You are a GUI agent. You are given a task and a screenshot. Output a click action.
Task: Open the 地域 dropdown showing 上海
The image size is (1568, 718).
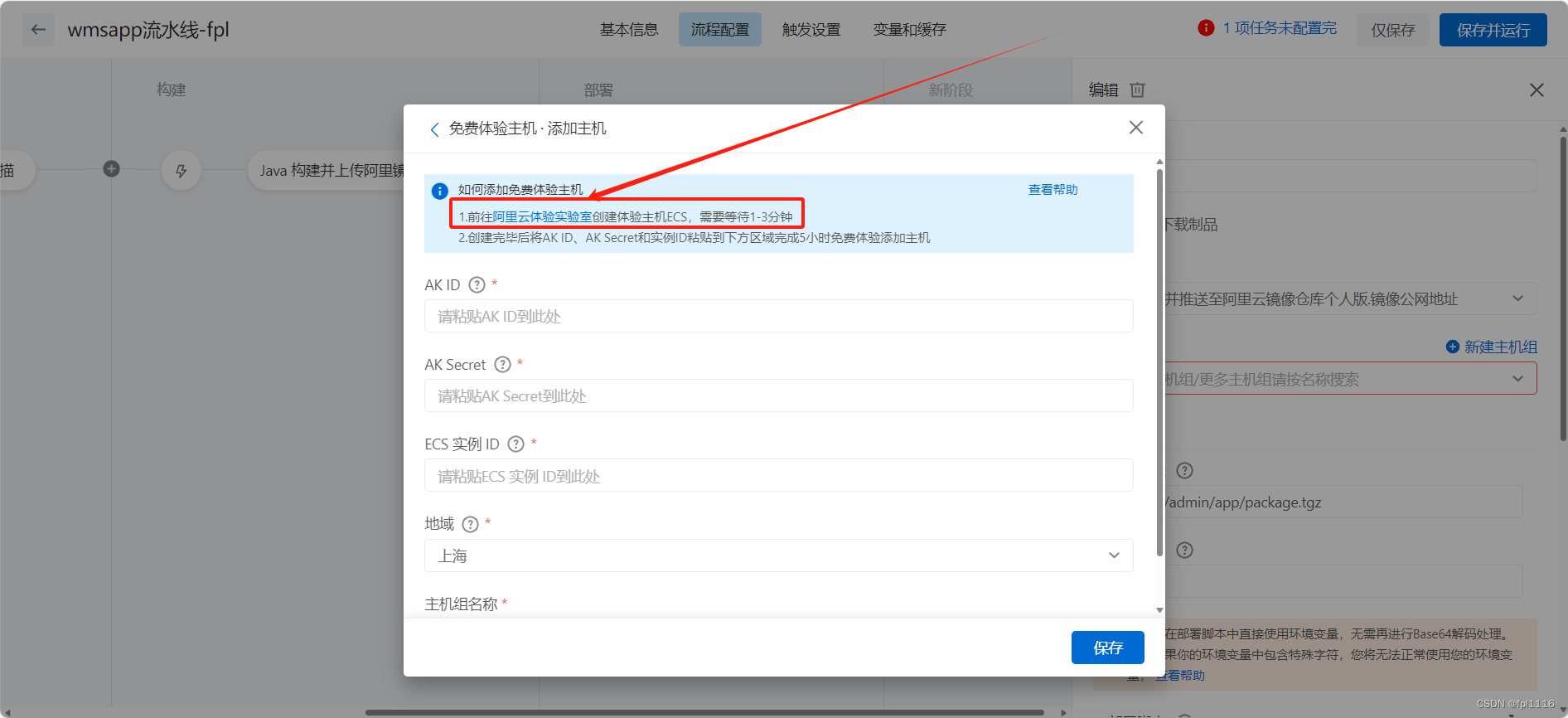(x=778, y=555)
